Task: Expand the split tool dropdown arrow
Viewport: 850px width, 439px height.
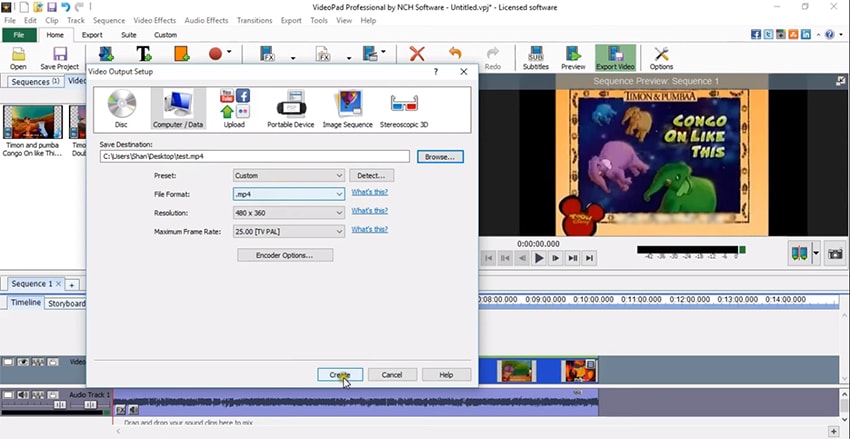Action: 816,254
